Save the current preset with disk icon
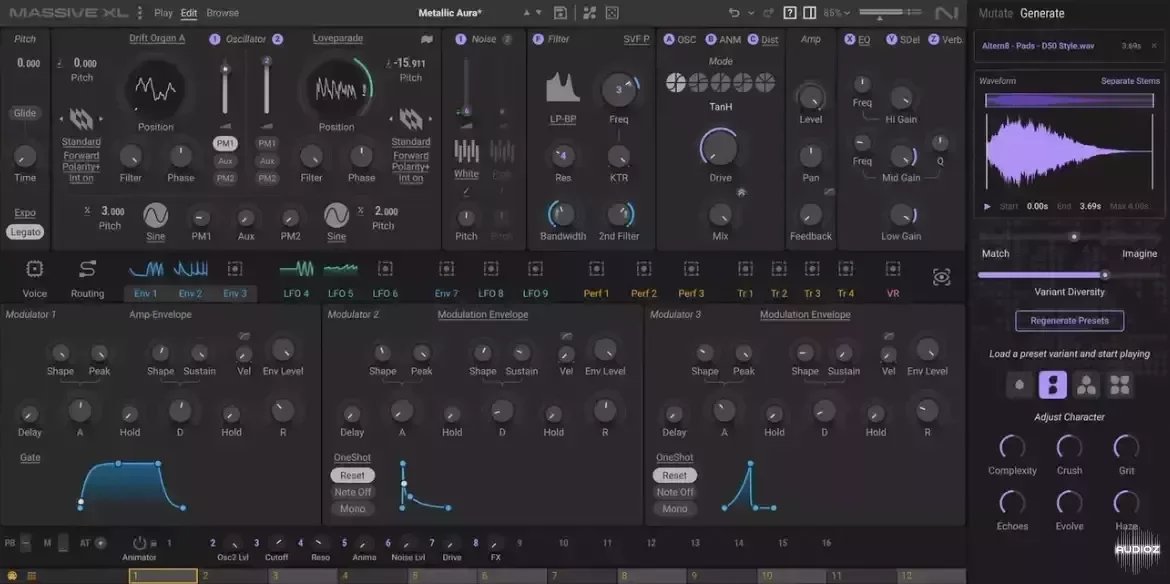1170x584 pixels. pyautogui.click(x=560, y=13)
